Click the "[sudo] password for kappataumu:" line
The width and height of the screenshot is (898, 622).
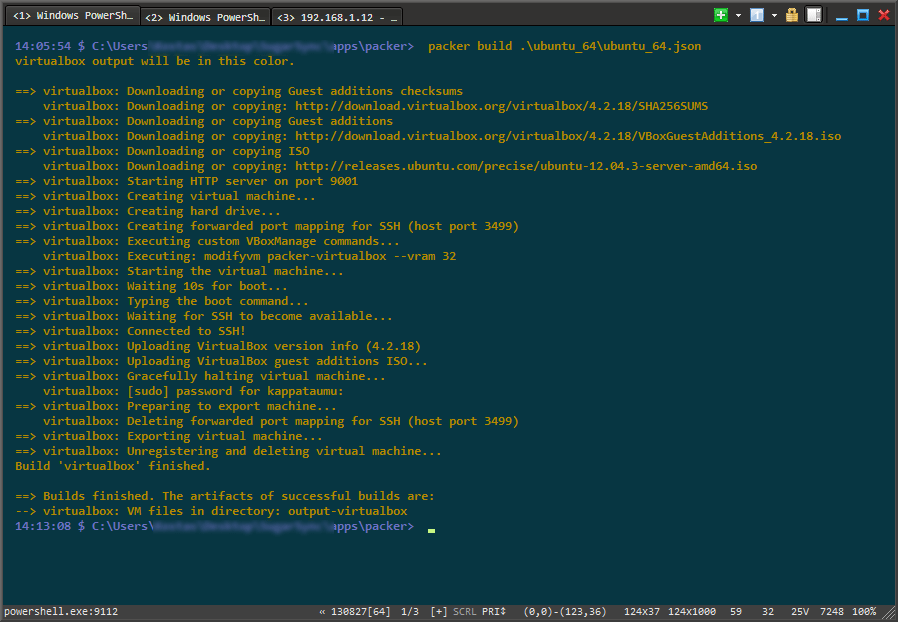point(193,391)
